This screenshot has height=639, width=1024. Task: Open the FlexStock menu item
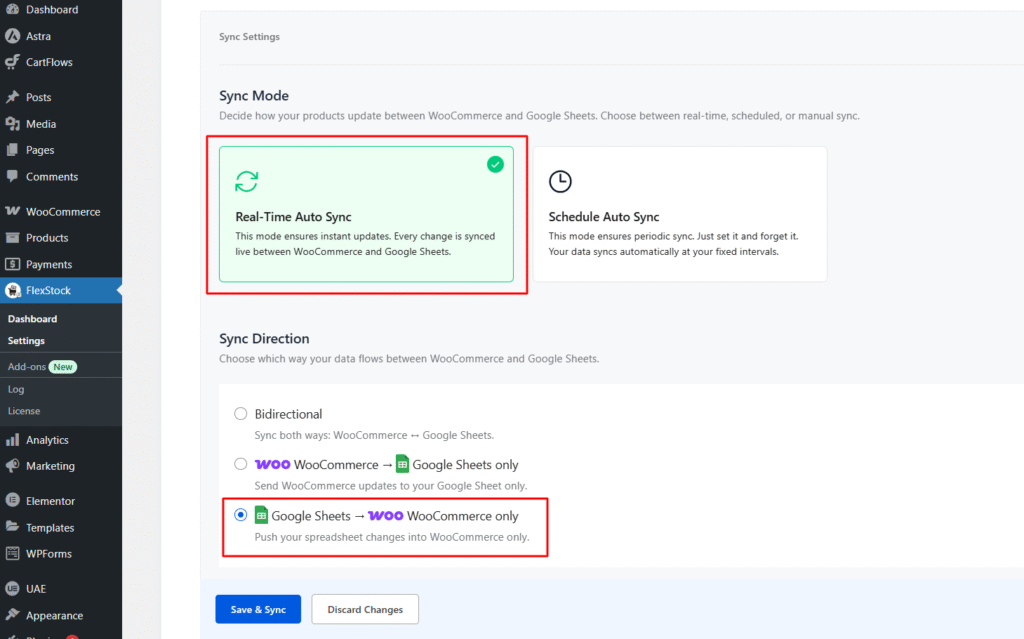click(x=61, y=290)
